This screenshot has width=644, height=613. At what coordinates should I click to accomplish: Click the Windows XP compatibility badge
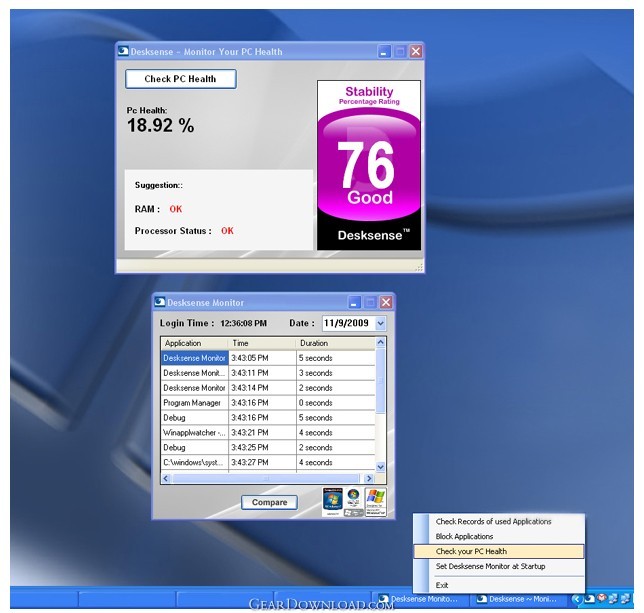376,502
